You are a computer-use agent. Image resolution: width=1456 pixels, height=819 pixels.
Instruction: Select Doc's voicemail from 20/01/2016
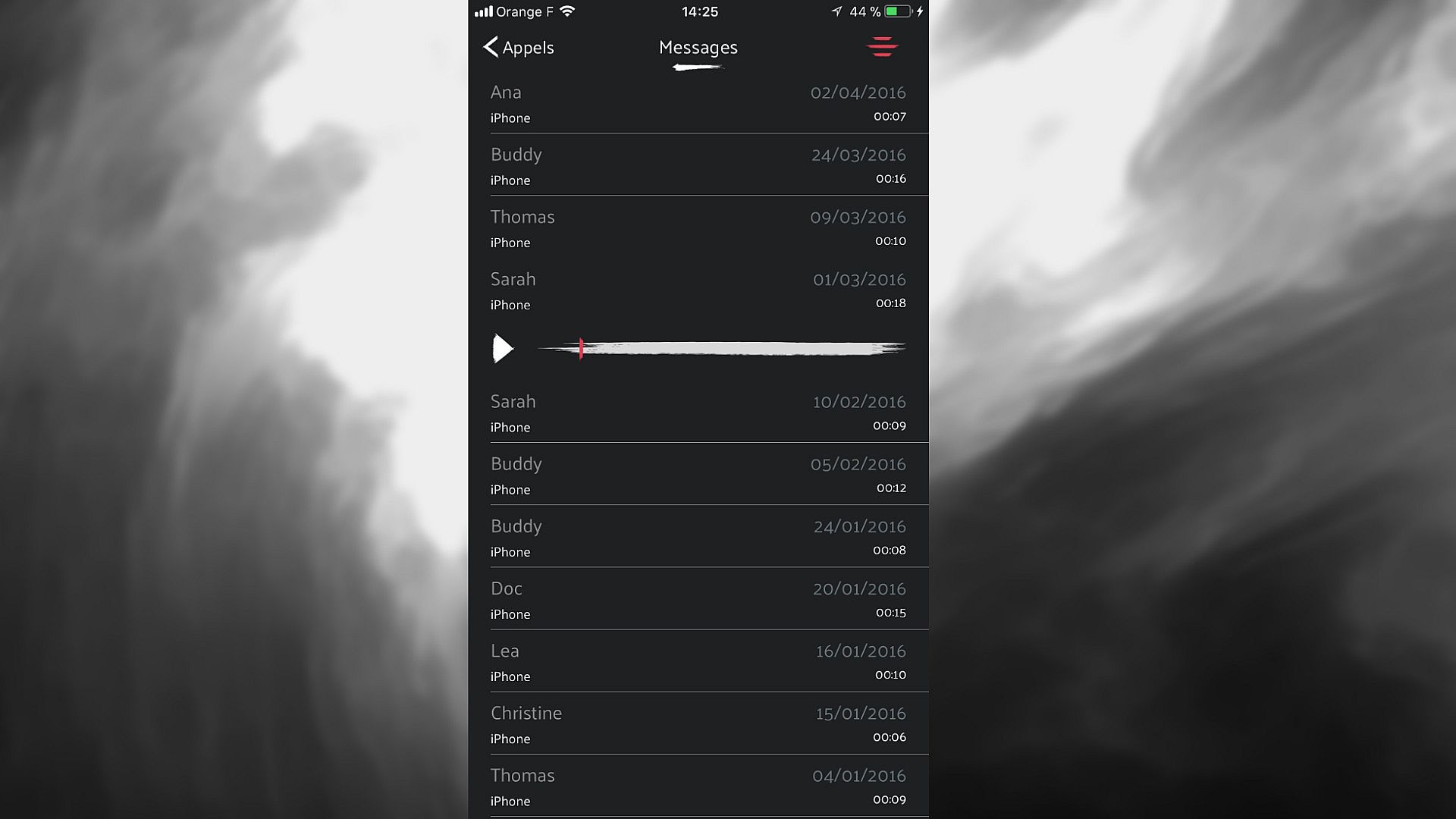tap(698, 599)
